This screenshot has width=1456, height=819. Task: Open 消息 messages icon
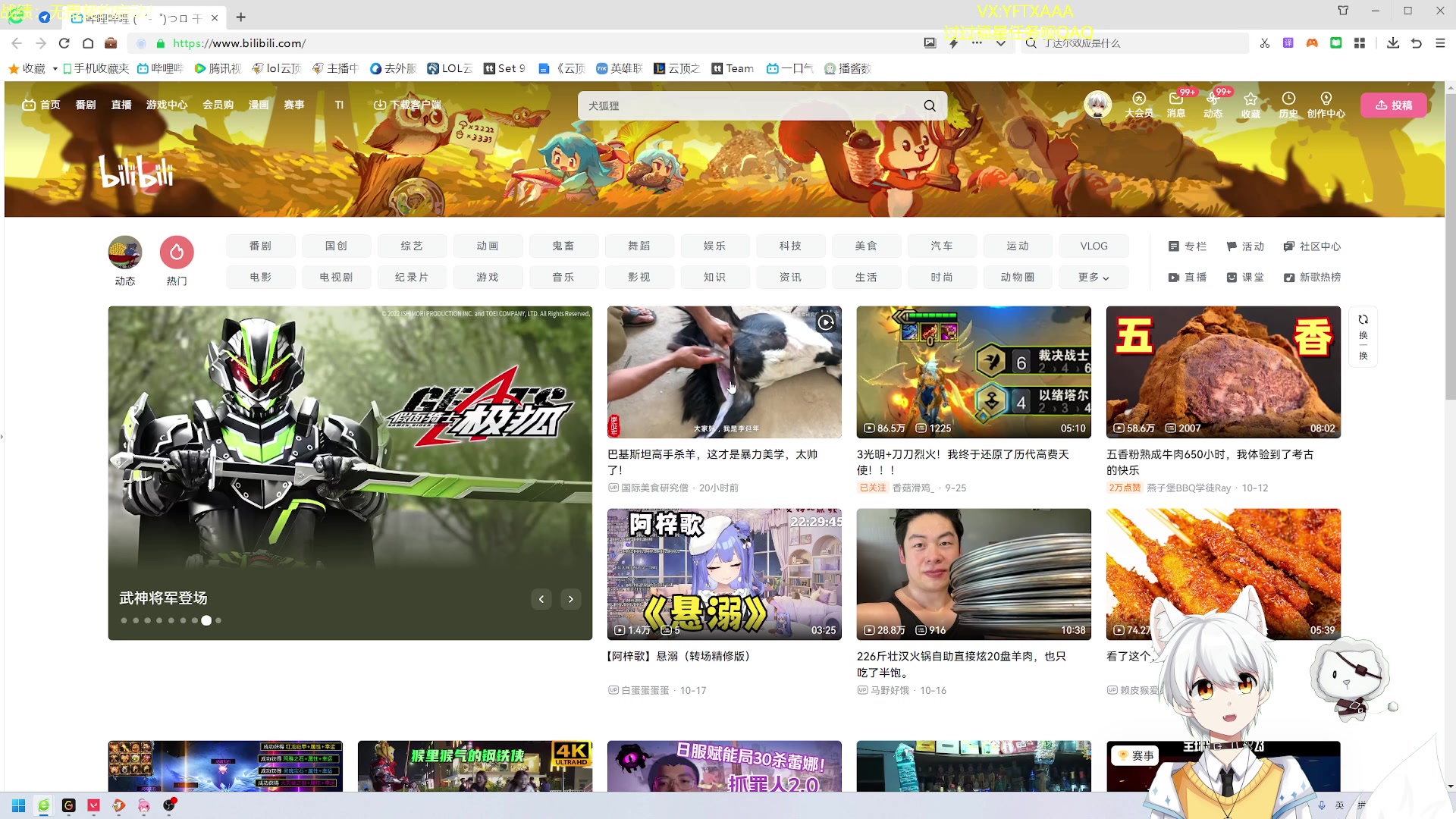click(x=1176, y=105)
